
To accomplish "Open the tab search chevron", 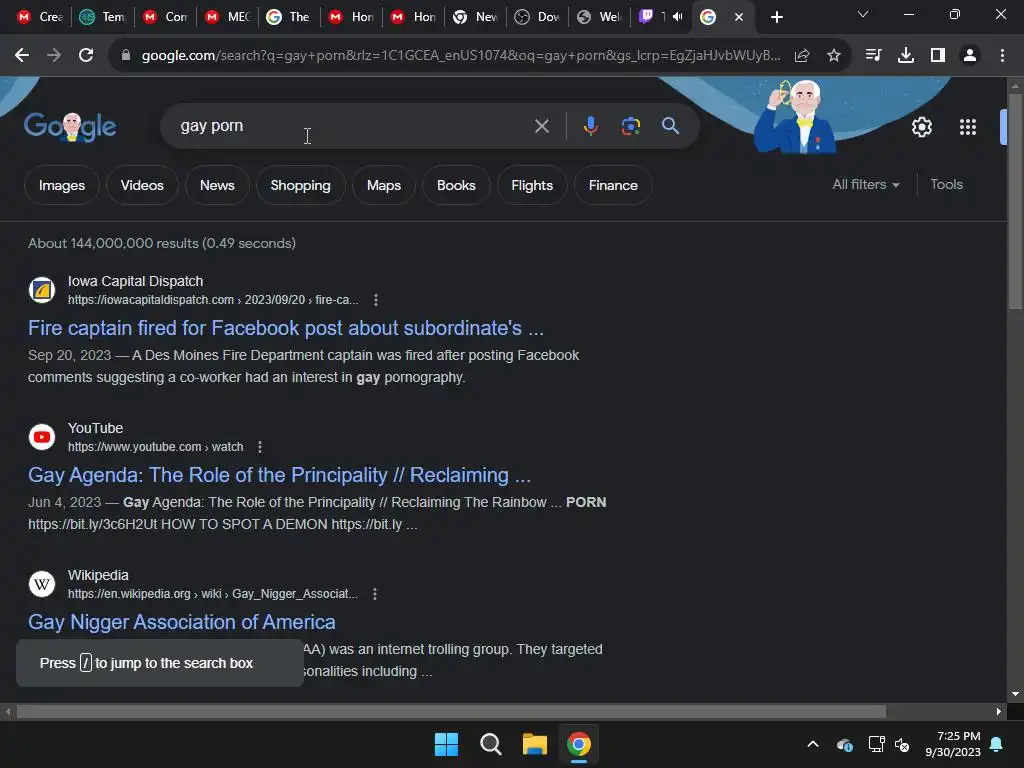I will pyautogui.click(x=863, y=14).
